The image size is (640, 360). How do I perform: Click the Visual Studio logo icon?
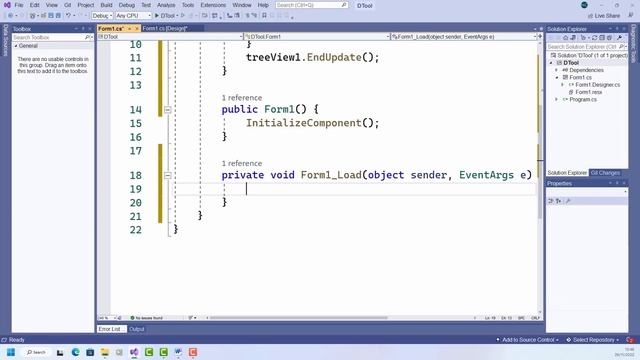pyautogui.click(x=7, y=5)
